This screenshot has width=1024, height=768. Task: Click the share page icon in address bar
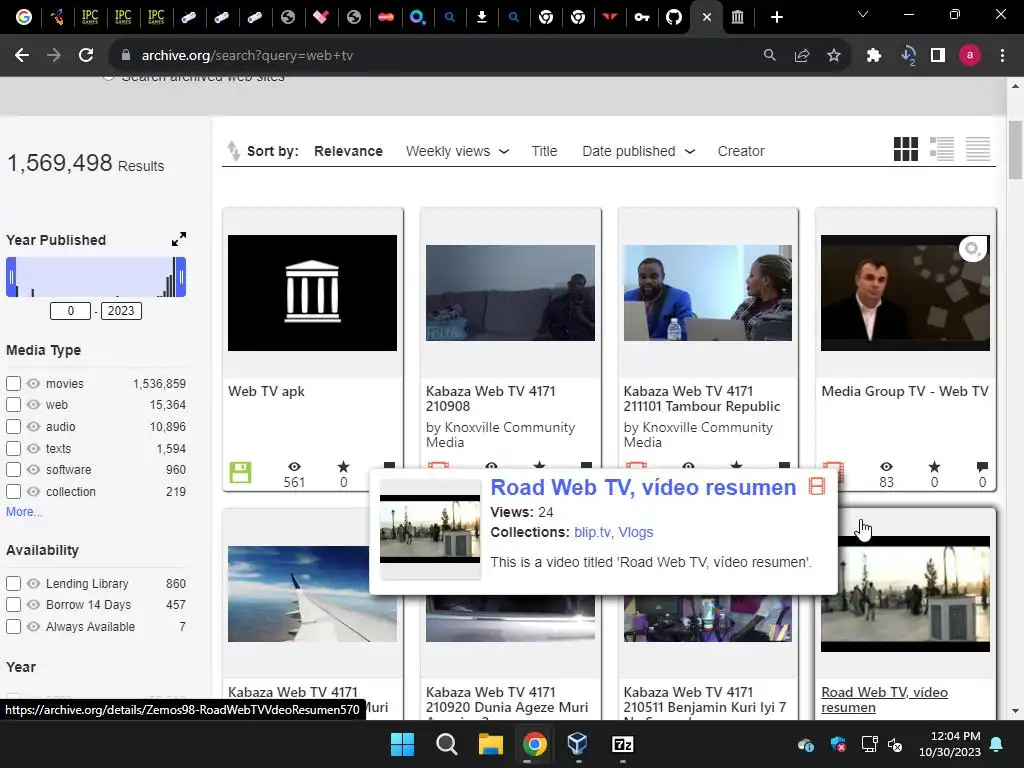click(802, 56)
